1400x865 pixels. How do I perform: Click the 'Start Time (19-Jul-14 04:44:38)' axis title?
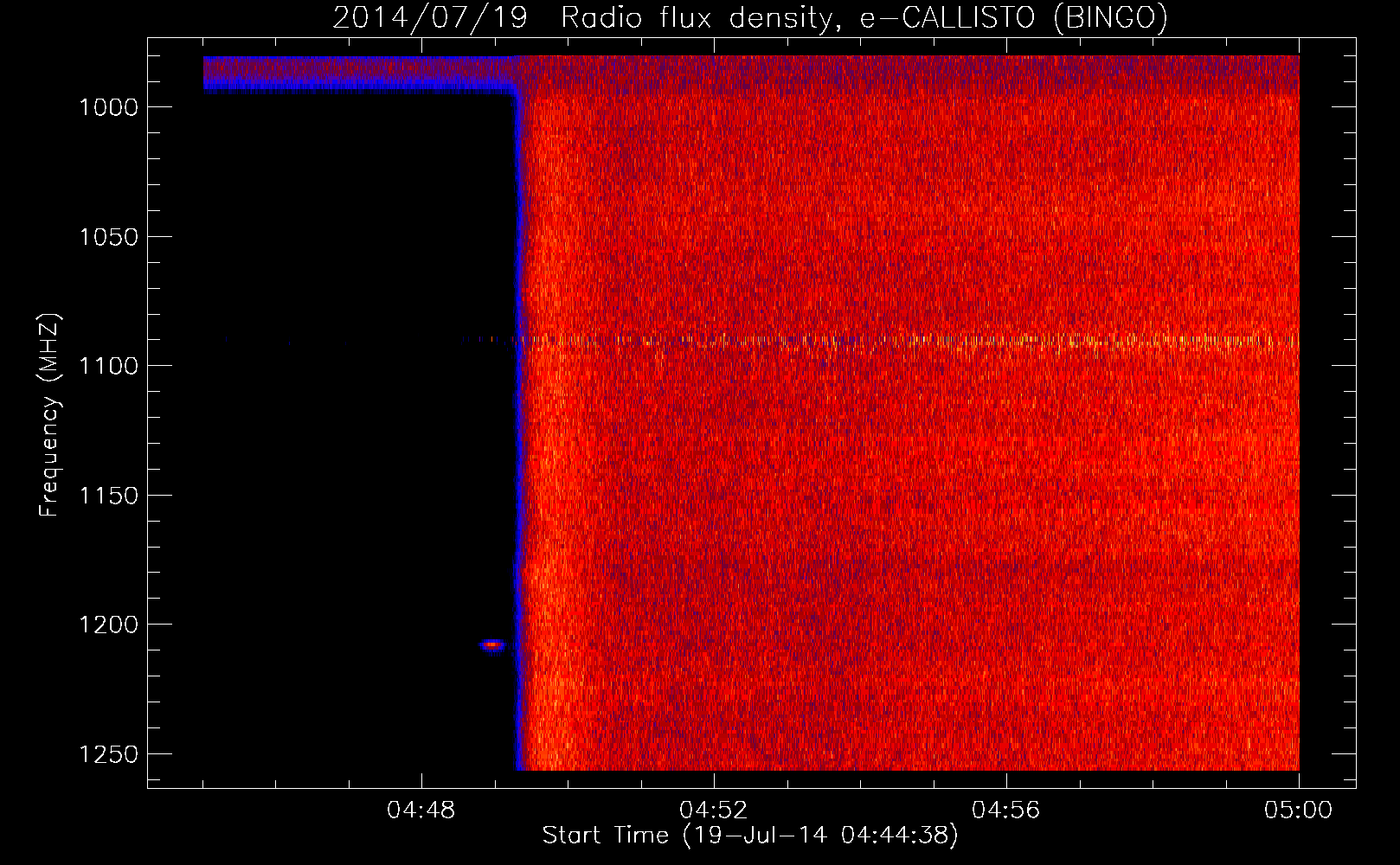(750, 836)
